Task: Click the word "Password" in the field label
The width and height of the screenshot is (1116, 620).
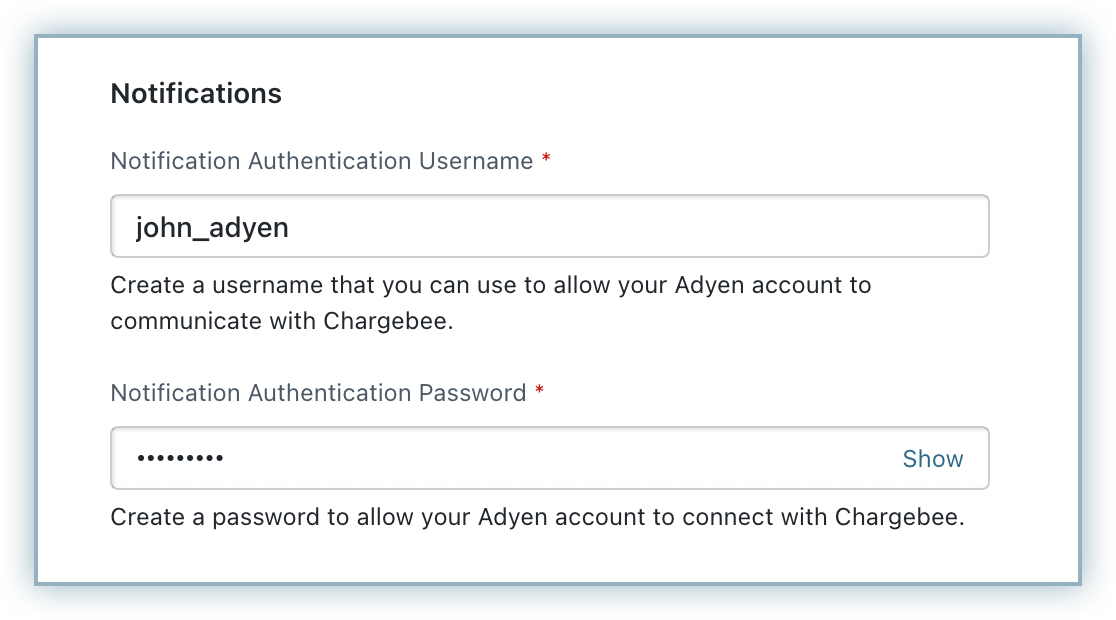Action: click(473, 393)
